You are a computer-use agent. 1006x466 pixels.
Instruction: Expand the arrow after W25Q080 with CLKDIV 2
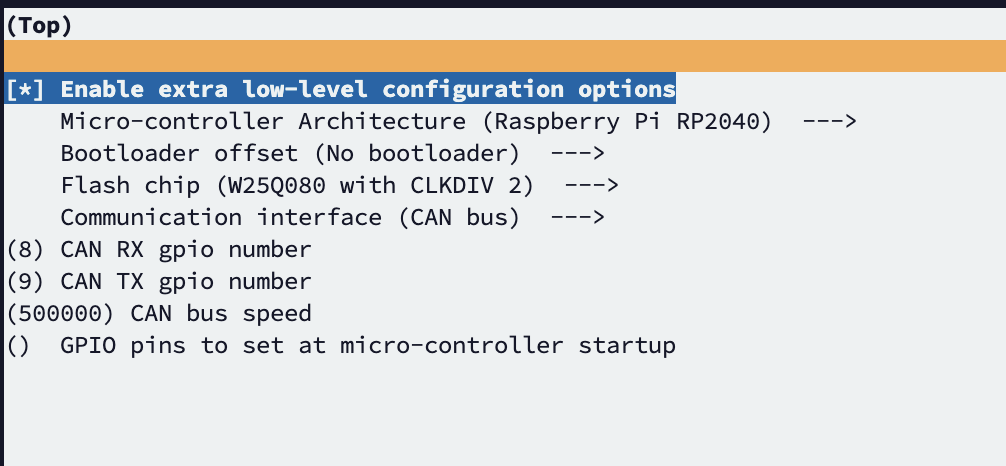[x=592, y=186]
